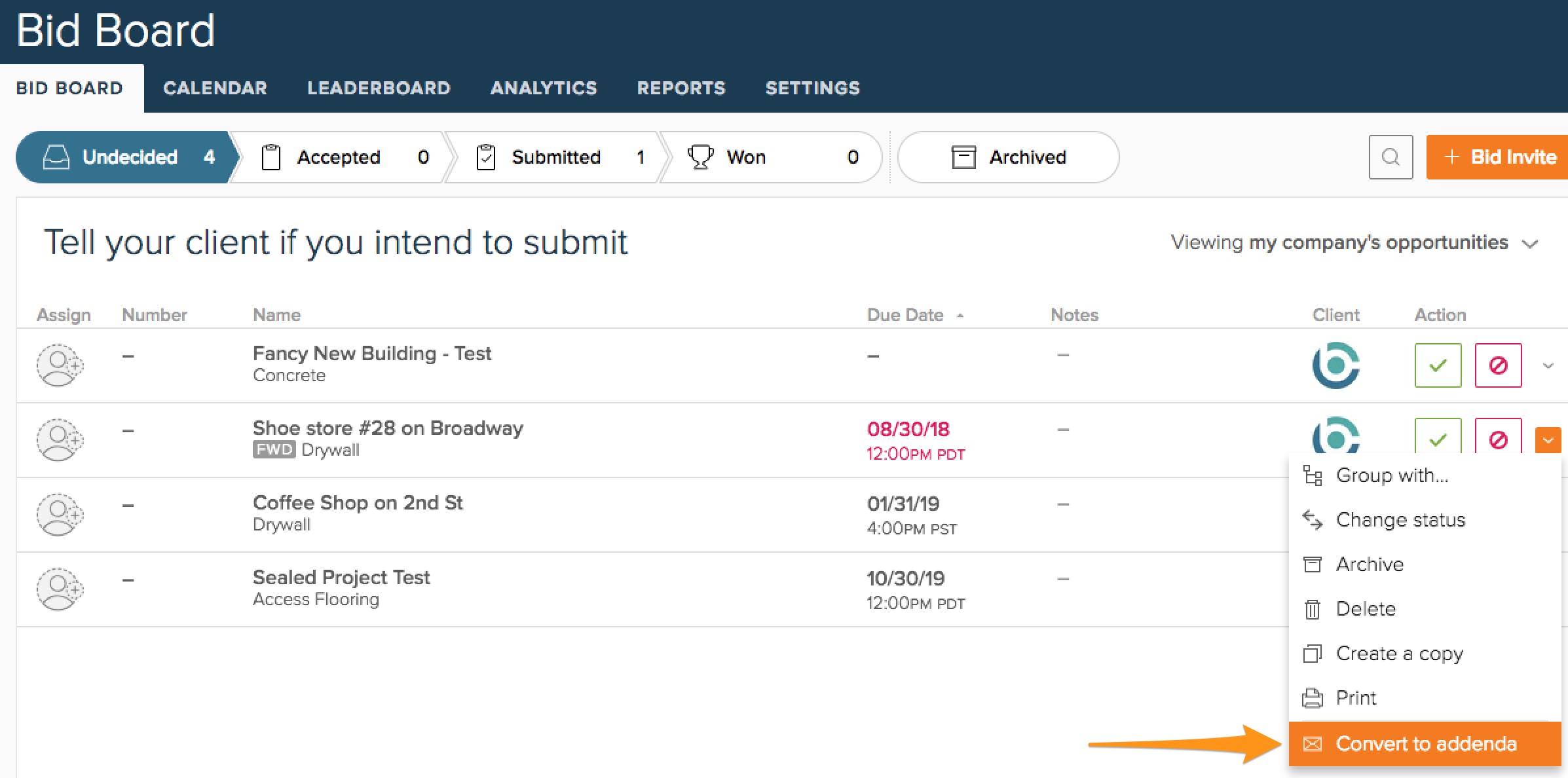
Task: Assign user to Fancy New Building bid
Action: click(x=59, y=365)
